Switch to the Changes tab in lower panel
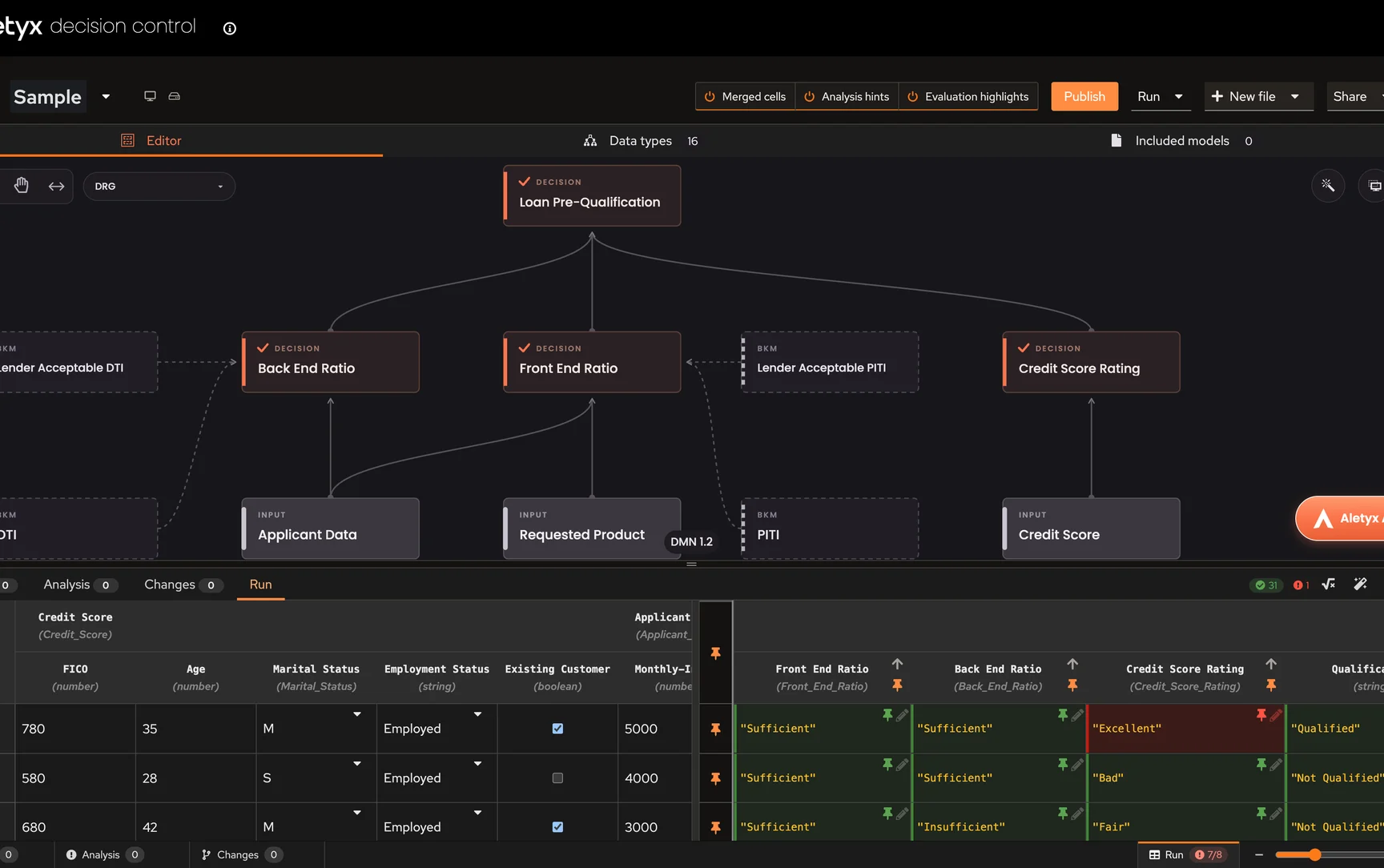This screenshot has height=868, width=1384. (x=183, y=585)
